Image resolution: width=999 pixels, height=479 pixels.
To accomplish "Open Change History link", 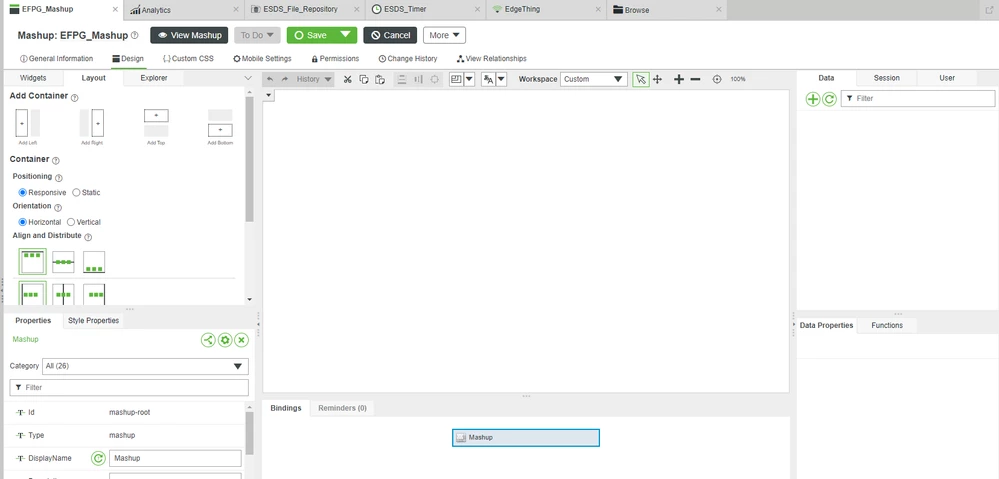I will click(x=408, y=59).
